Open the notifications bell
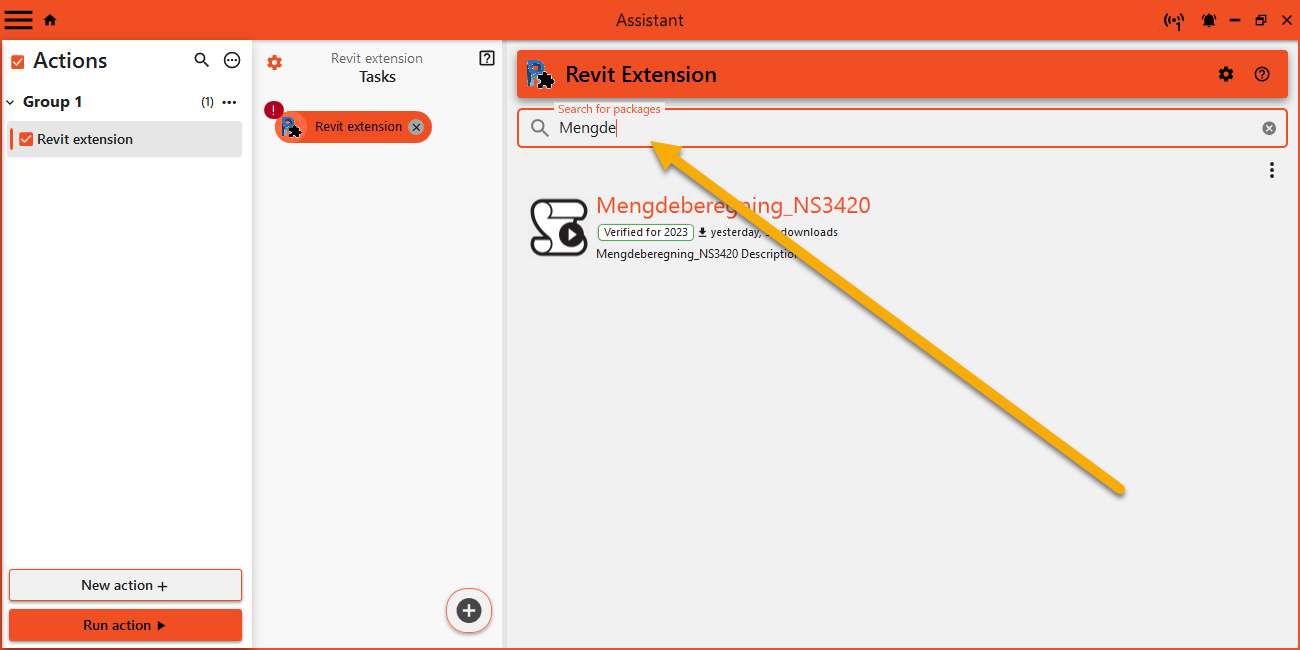Image resolution: width=1300 pixels, height=650 pixels. point(1209,21)
